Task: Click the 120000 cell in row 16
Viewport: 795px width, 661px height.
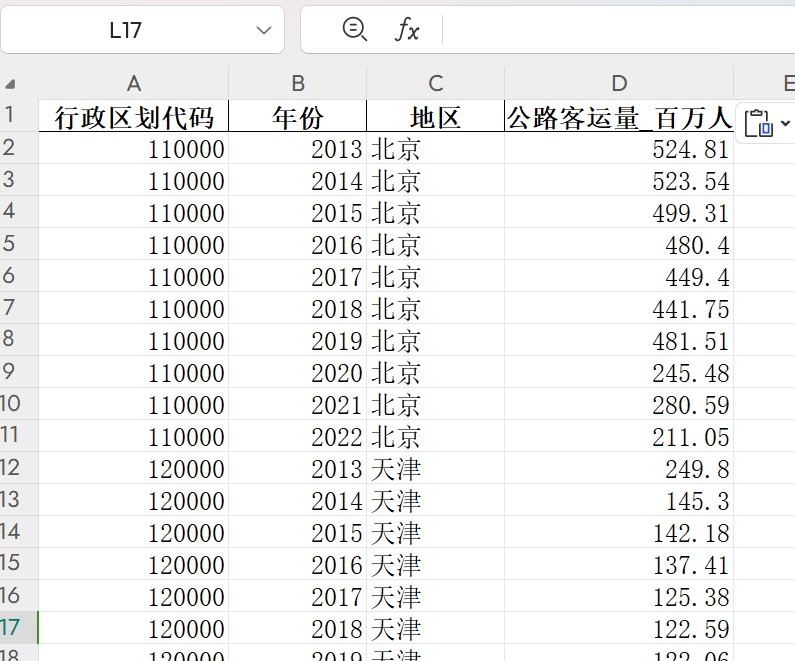Action: point(134,596)
